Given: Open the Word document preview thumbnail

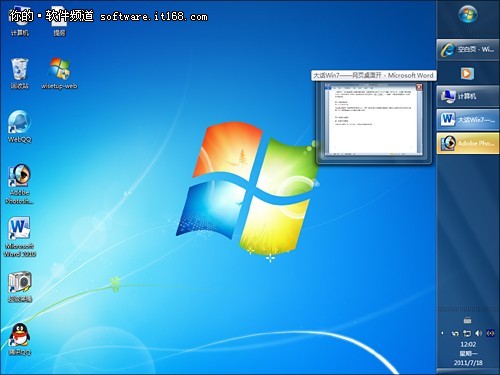Looking at the screenshot, I should (374, 119).
